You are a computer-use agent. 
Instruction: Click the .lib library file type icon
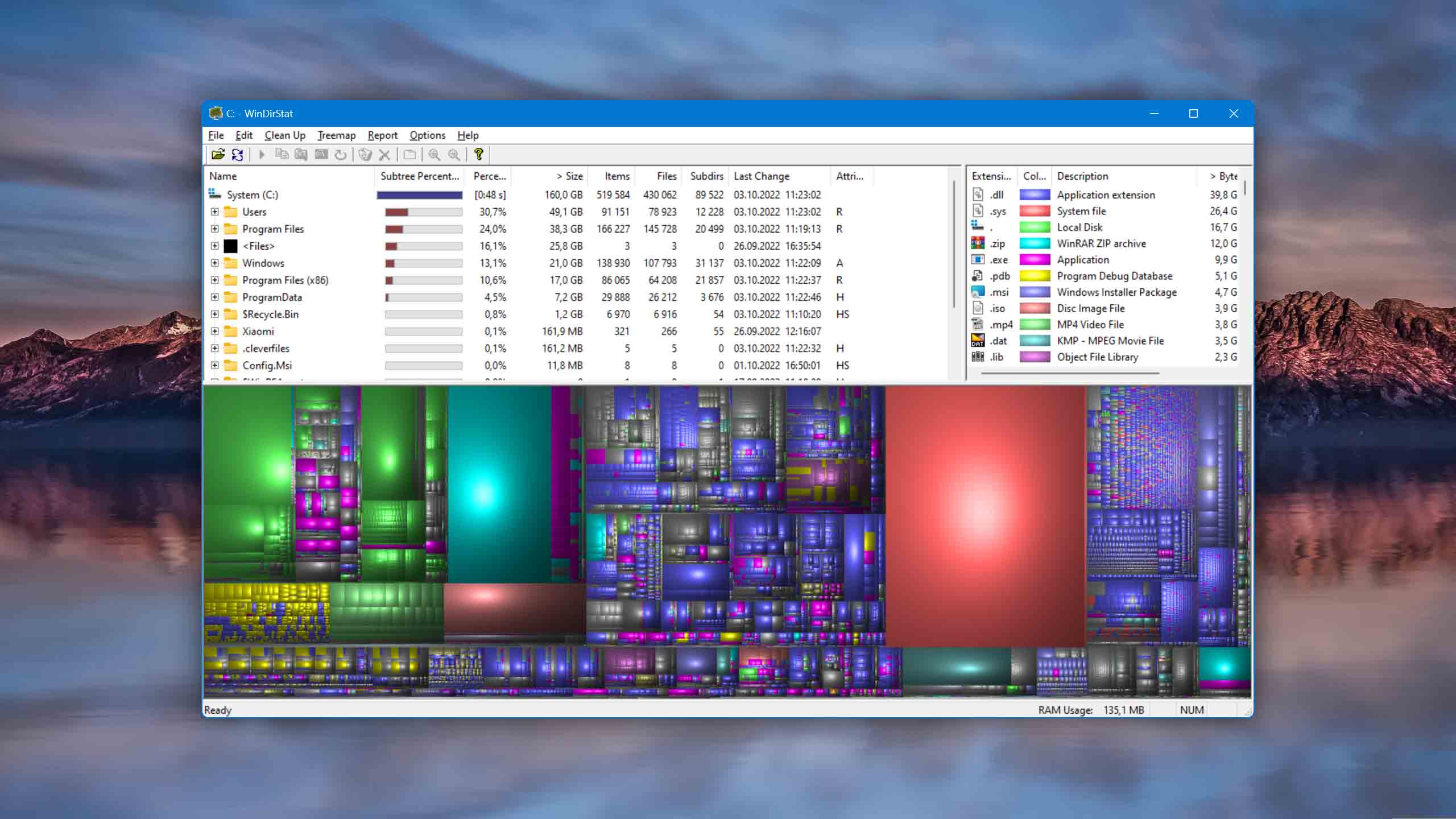click(978, 357)
